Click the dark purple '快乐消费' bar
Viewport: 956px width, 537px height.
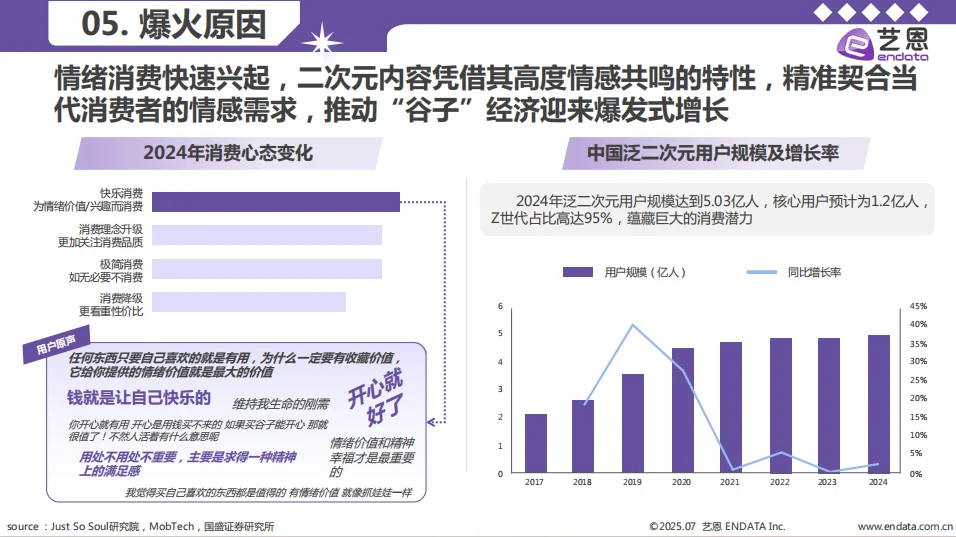[276, 202]
